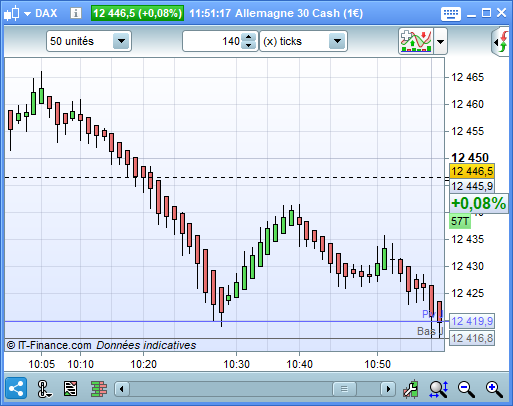Click the +0,08% change label
Viewport: 513px width, 406px height.
pos(478,203)
